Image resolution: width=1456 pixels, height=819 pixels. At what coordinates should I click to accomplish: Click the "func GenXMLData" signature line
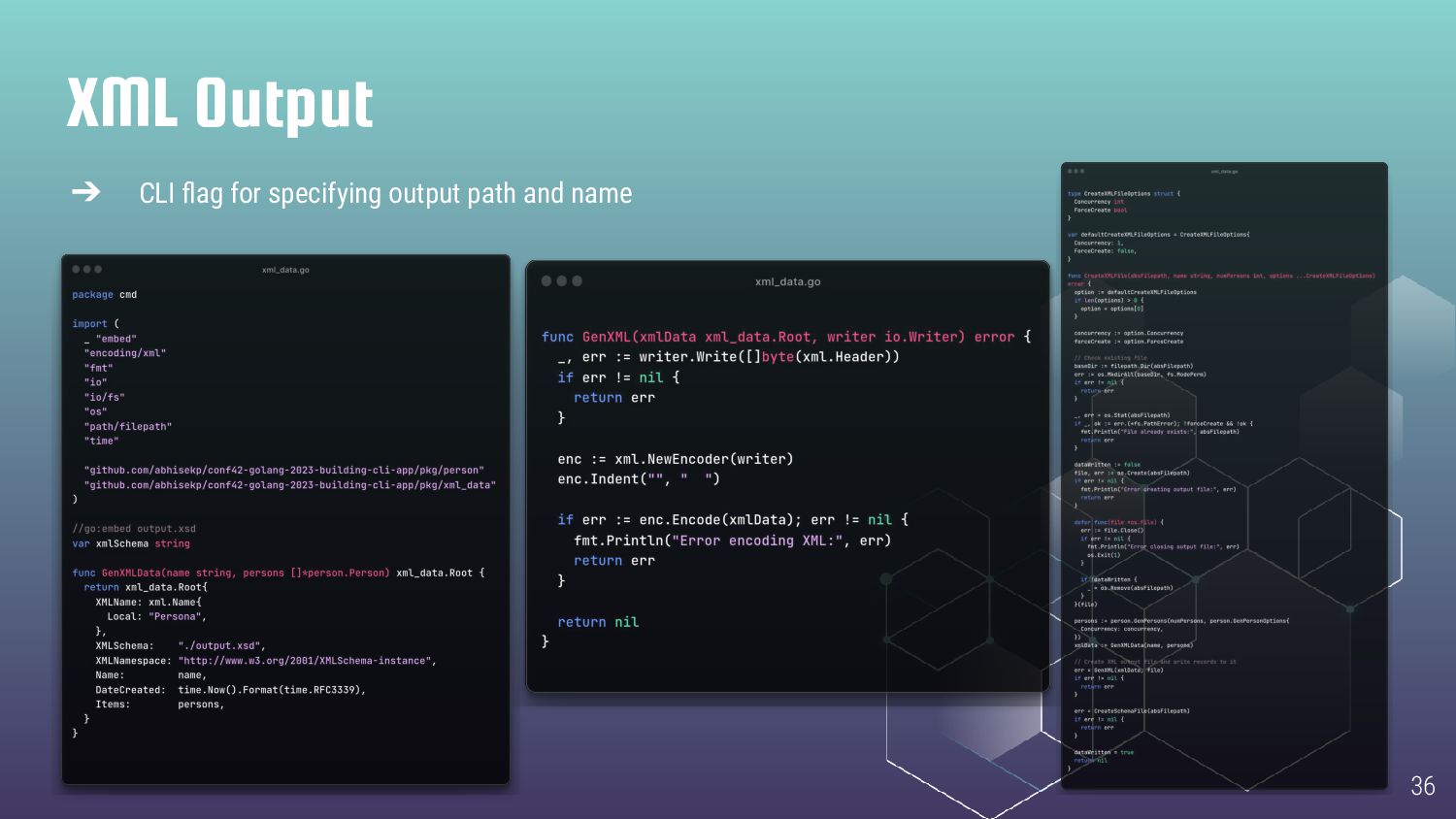tap(278, 573)
